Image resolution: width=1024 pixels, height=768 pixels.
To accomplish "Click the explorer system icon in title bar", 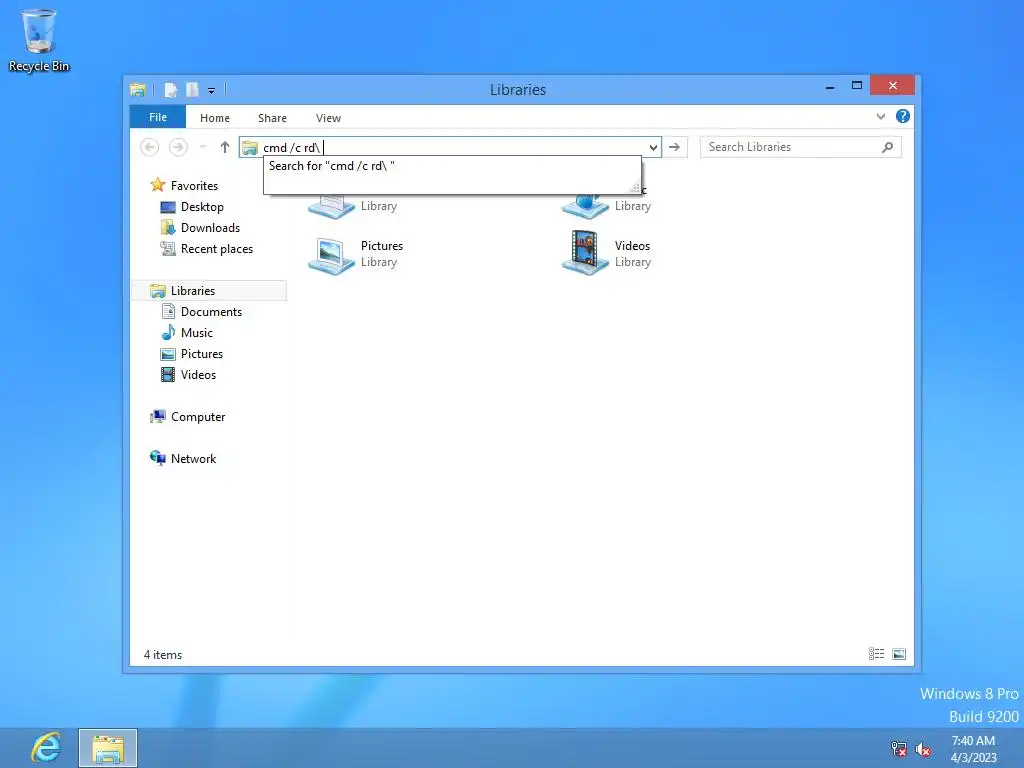I will click(138, 90).
